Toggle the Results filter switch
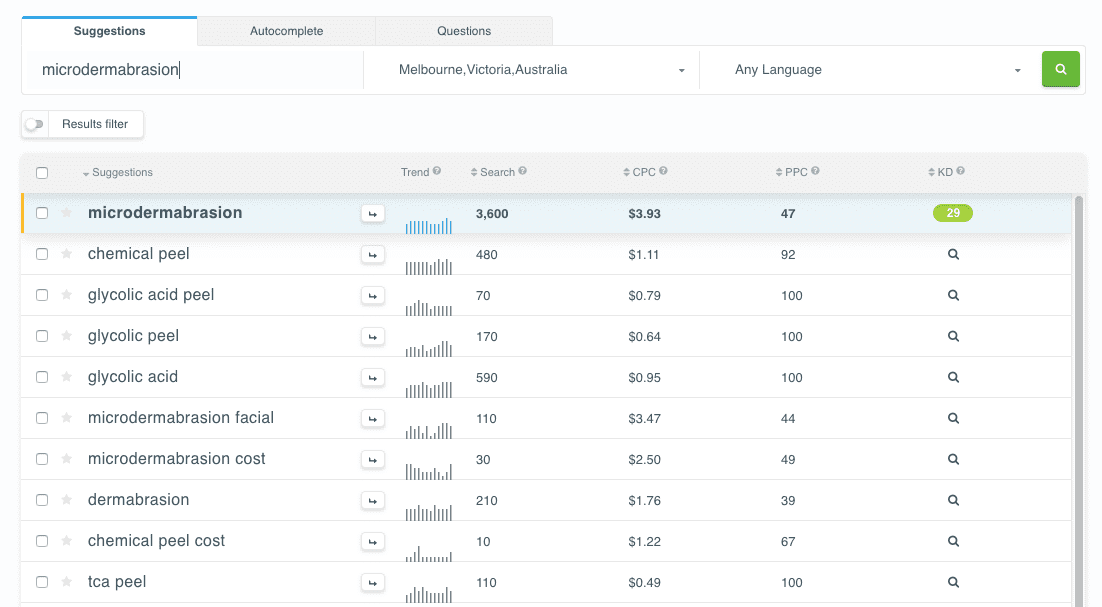 point(34,124)
